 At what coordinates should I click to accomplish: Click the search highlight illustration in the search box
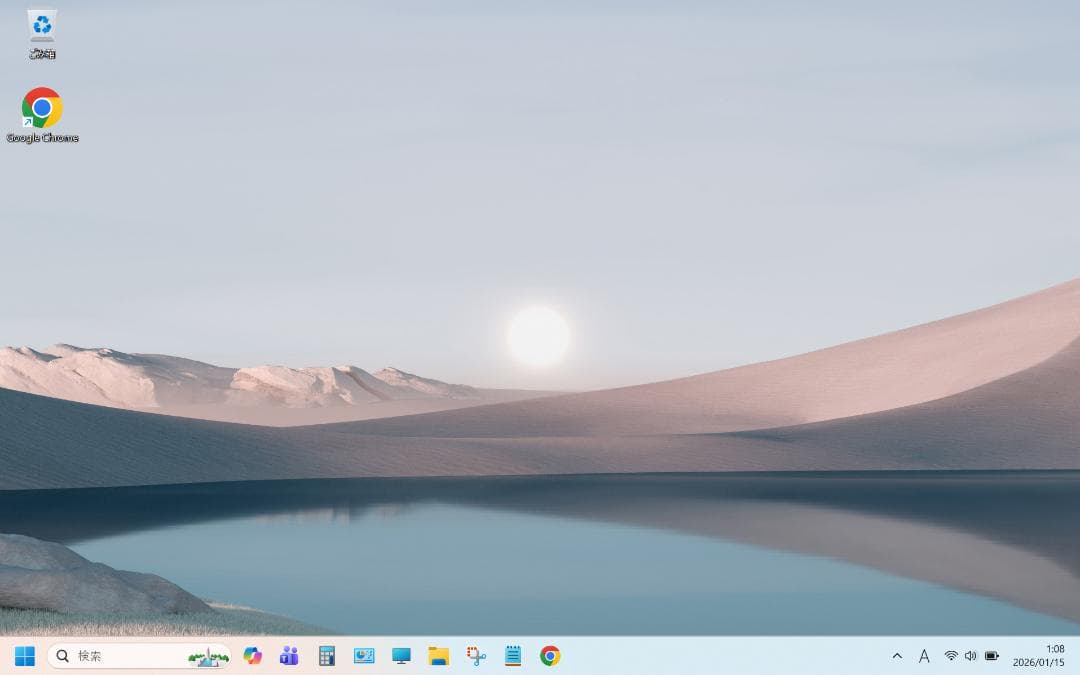click(x=208, y=657)
